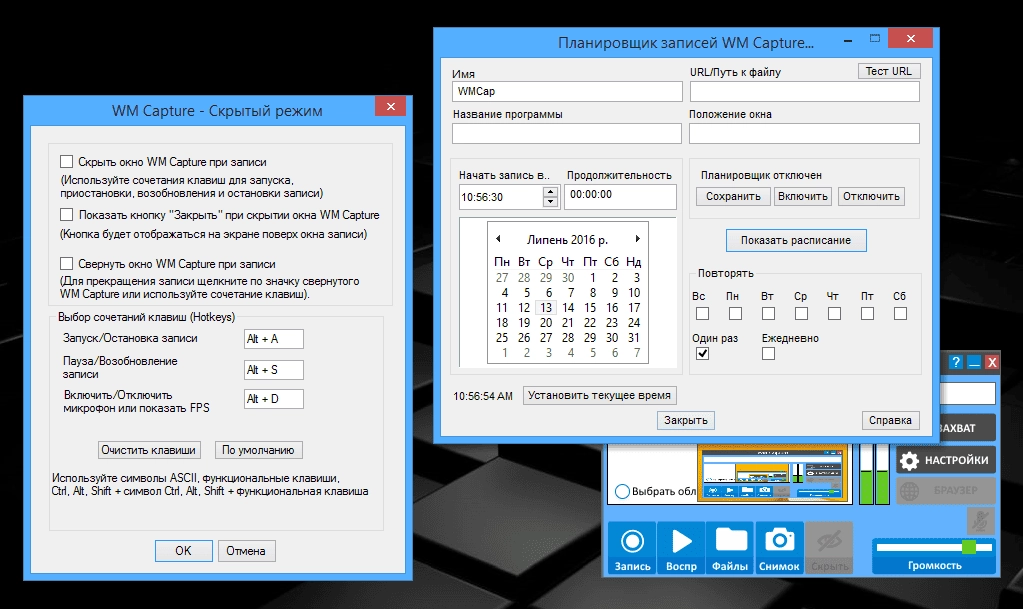Tick the Ср repeat checkbox

click(x=801, y=314)
